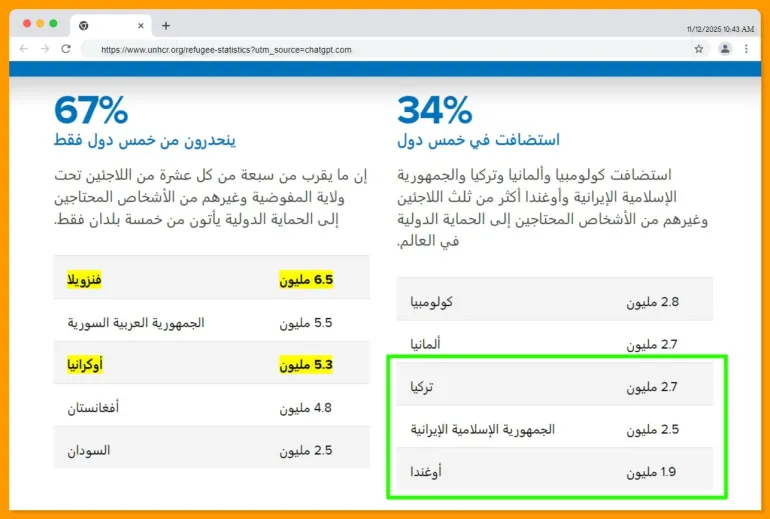770x519 pixels.
Task: Select الجمهورية العربية السورية row label
Action: pyautogui.click(x=136, y=323)
